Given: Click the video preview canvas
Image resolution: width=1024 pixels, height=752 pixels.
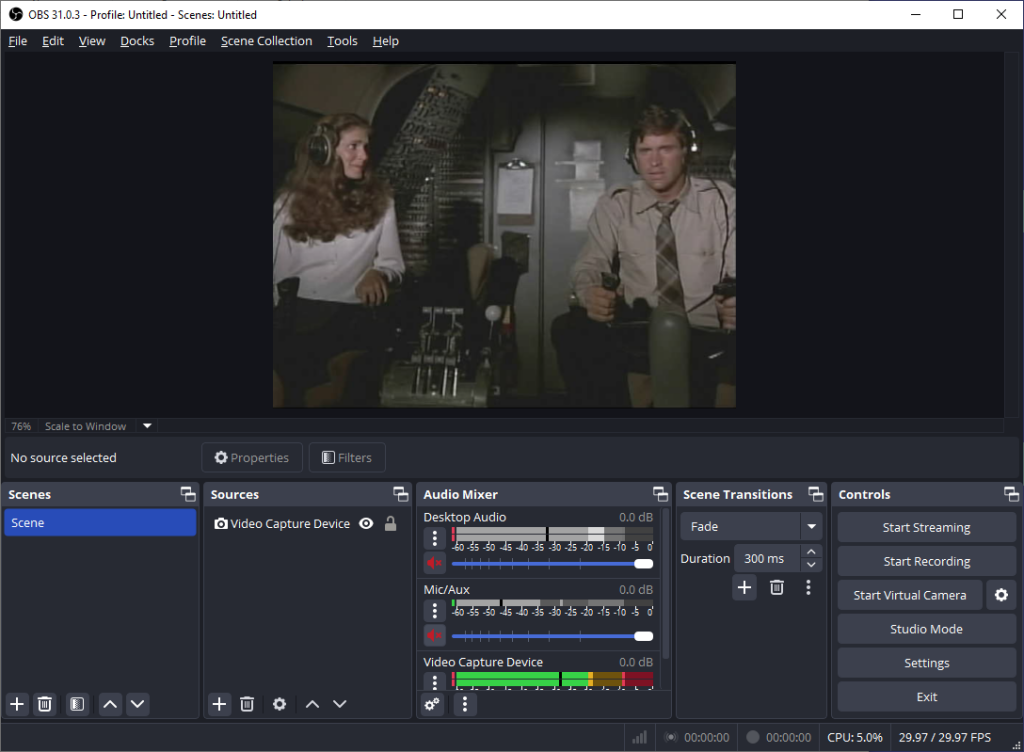Looking at the screenshot, I should (504, 235).
